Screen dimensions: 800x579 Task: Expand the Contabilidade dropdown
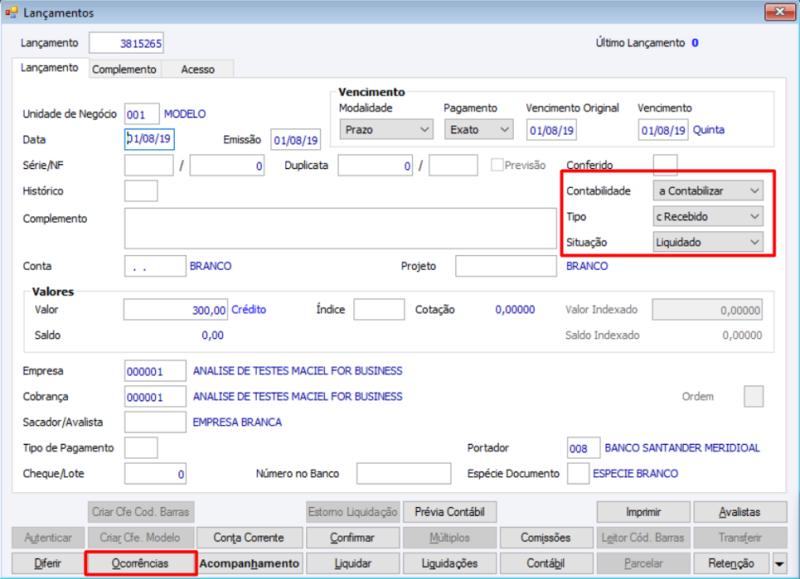point(708,191)
